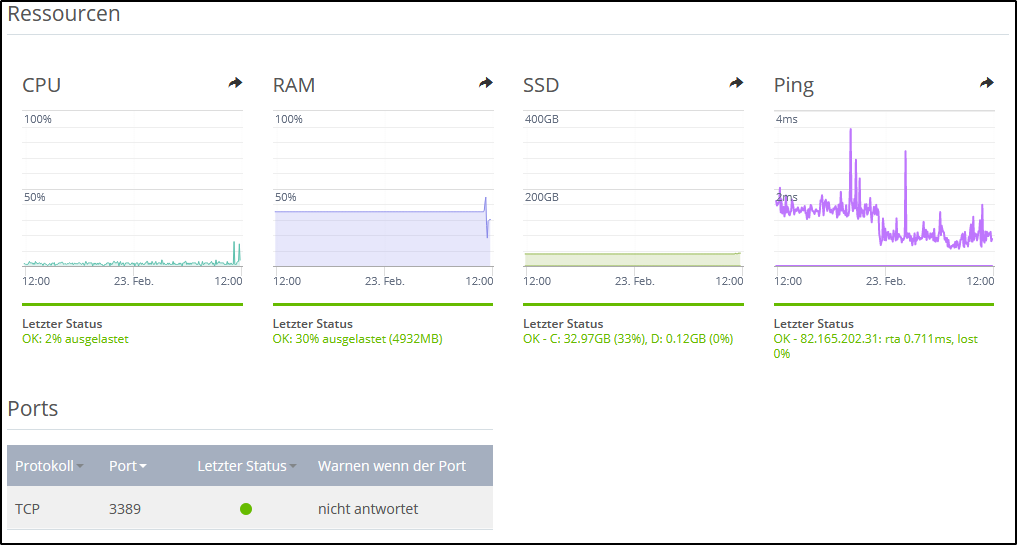Click the 'nicht antwortet' cell
This screenshot has height=545, width=1017.
click(368, 509)
